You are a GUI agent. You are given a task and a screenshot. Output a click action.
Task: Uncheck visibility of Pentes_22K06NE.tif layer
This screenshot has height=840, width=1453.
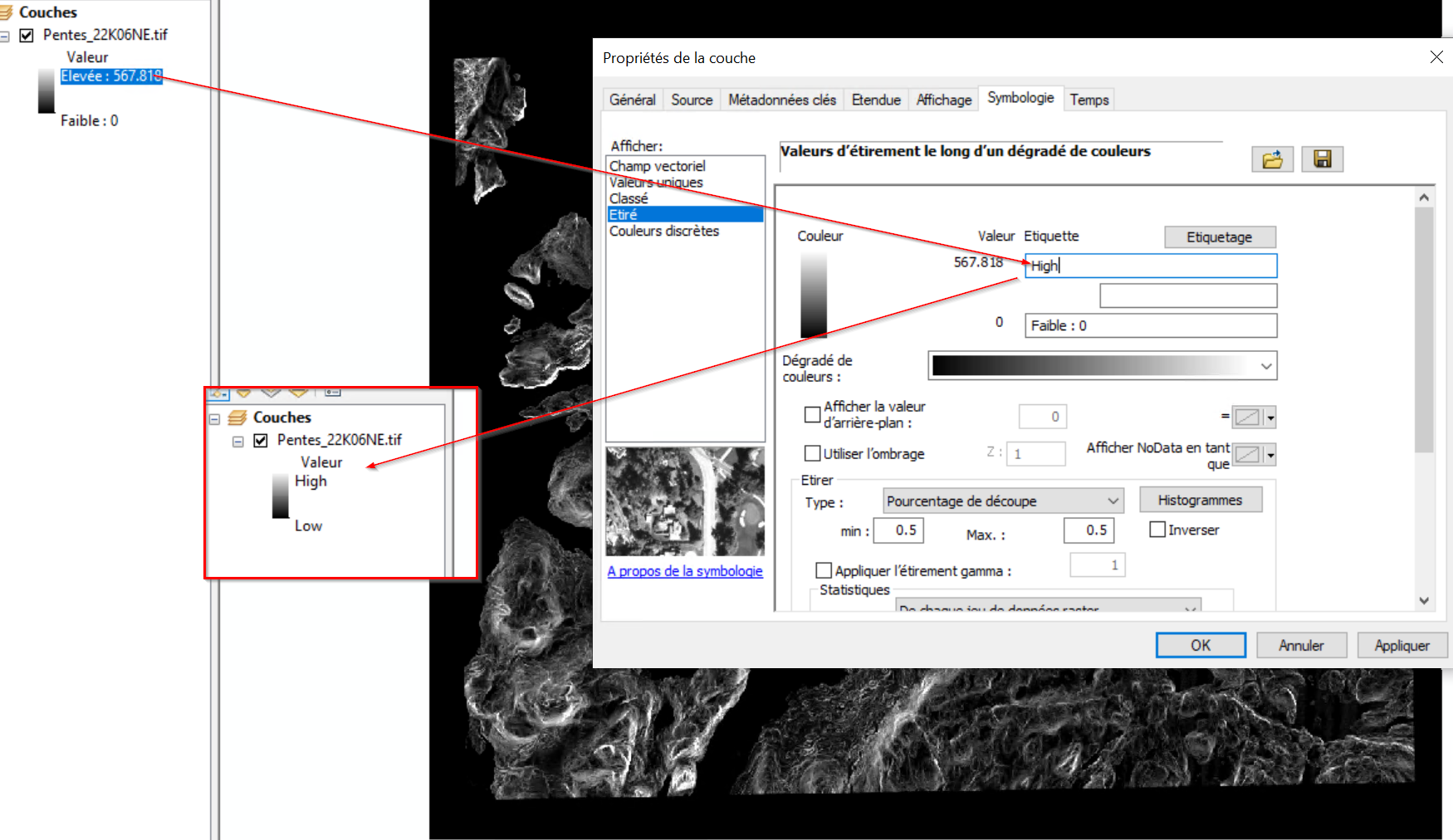(x=260, y=441)
